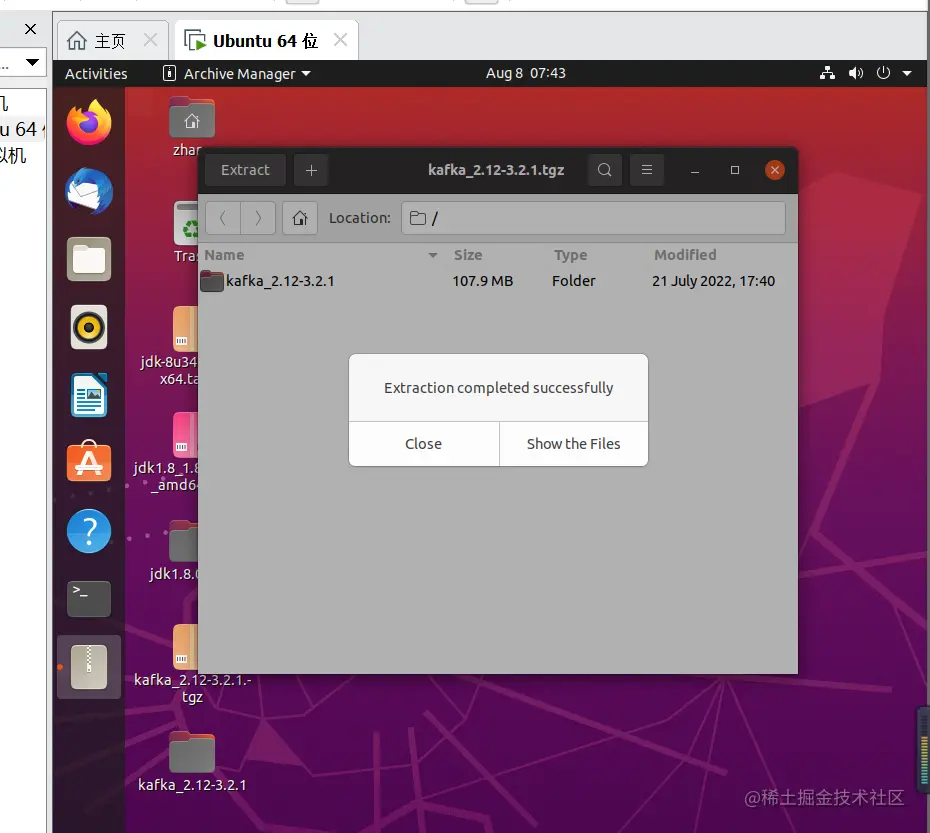
Task: Click the Folder type cell
Action: tap(574, 281)
